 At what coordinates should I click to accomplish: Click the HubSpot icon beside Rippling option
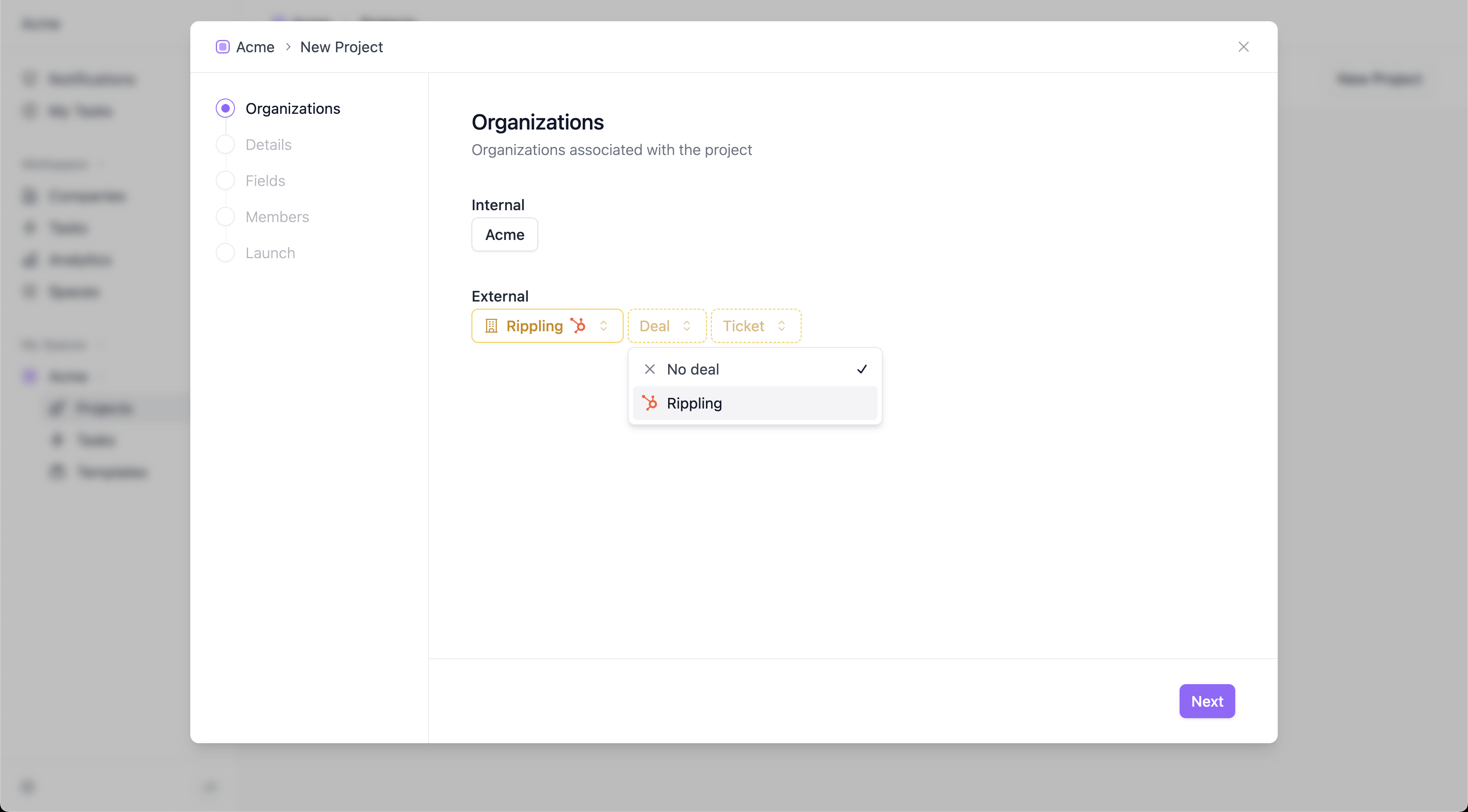649,403
